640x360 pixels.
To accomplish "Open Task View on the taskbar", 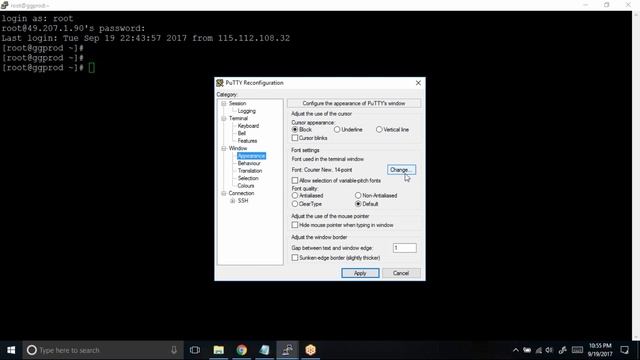I will (195, 350).
